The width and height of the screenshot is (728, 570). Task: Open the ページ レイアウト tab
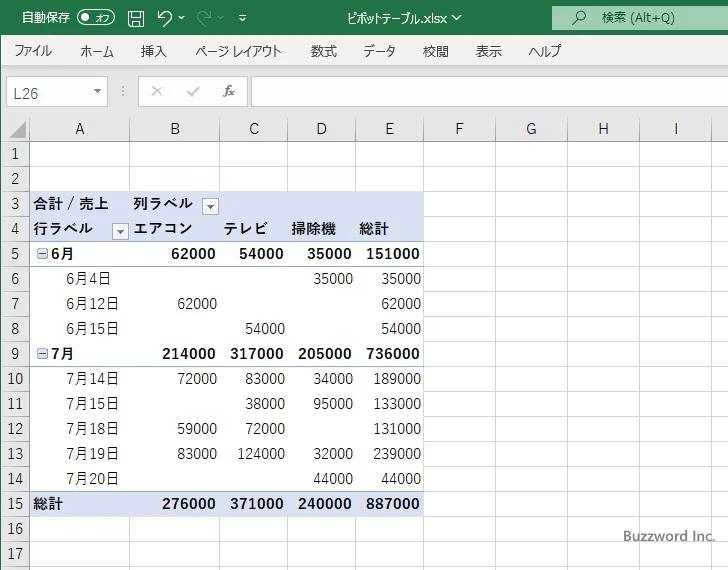(x=238, y=51)
